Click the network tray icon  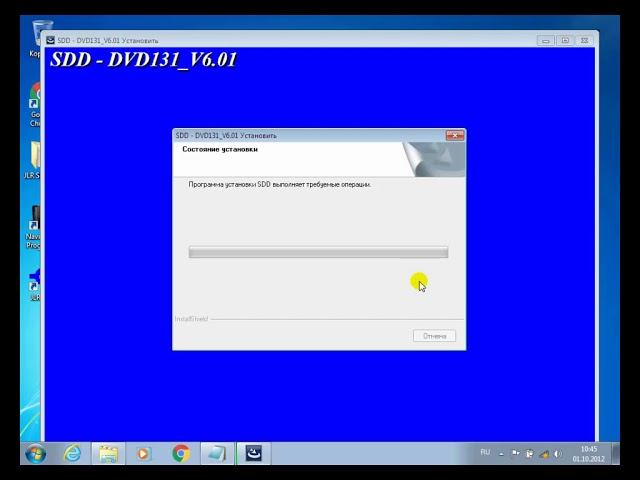click(x=544, y=454)
